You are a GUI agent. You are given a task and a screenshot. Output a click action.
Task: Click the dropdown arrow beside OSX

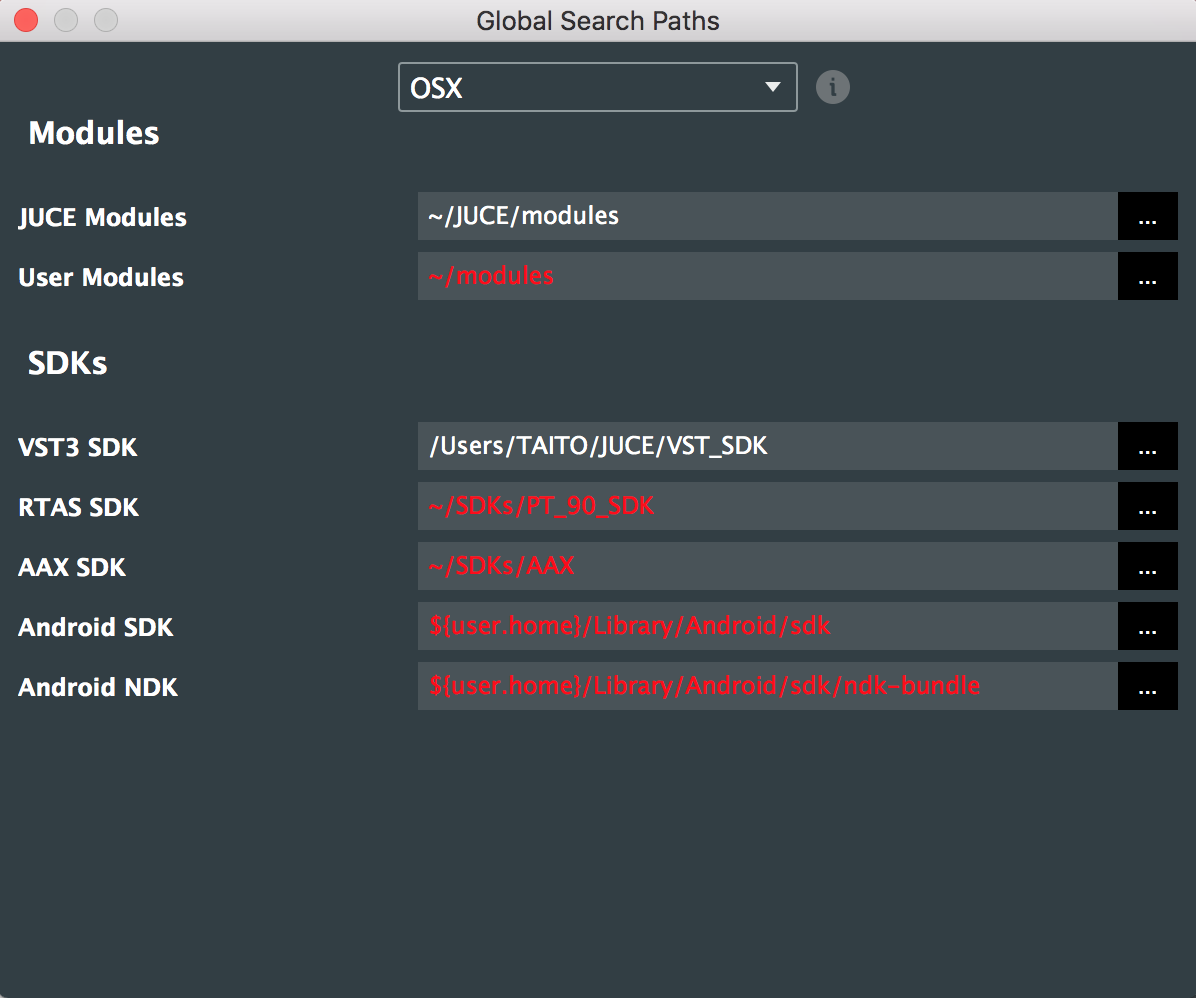[771, 87]
